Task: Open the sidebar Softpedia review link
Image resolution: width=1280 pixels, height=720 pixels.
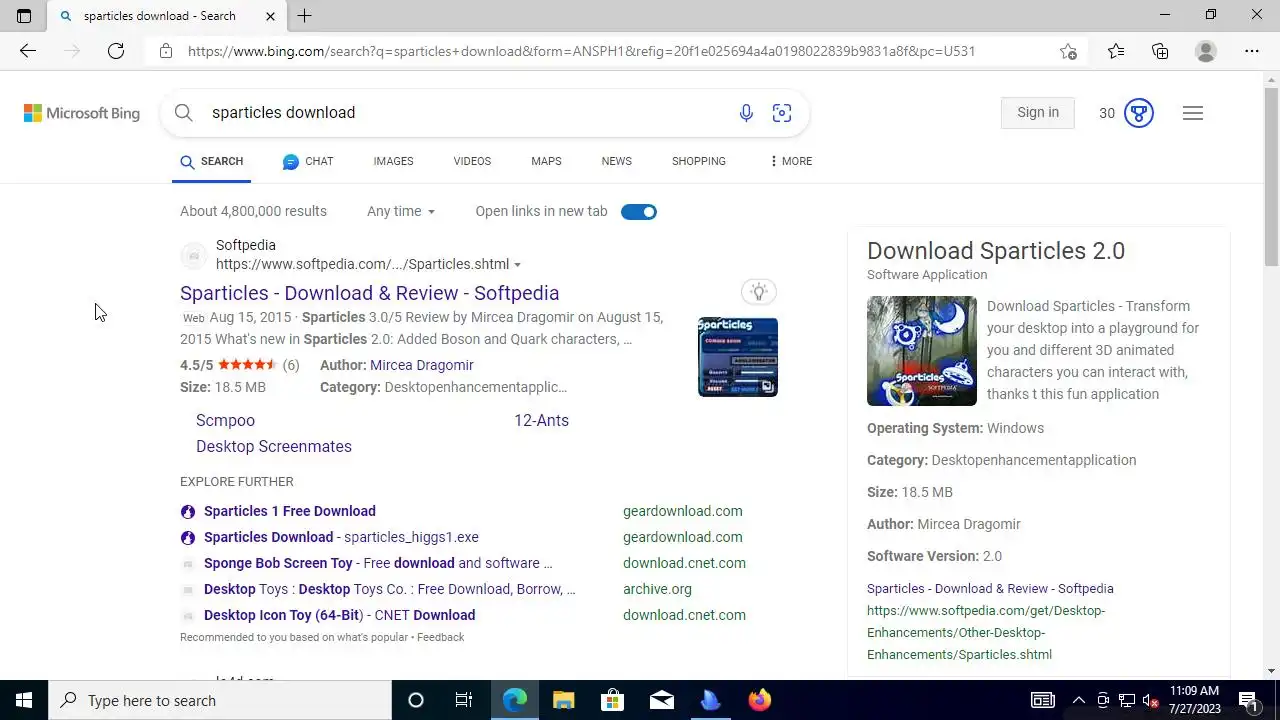Action: pos(990,589)
